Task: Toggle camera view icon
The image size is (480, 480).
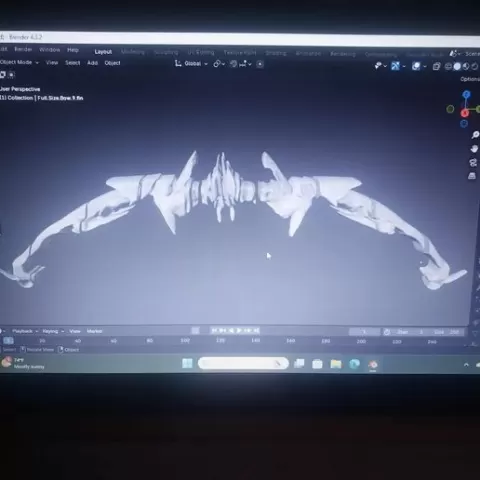Action: pos(473,162)
